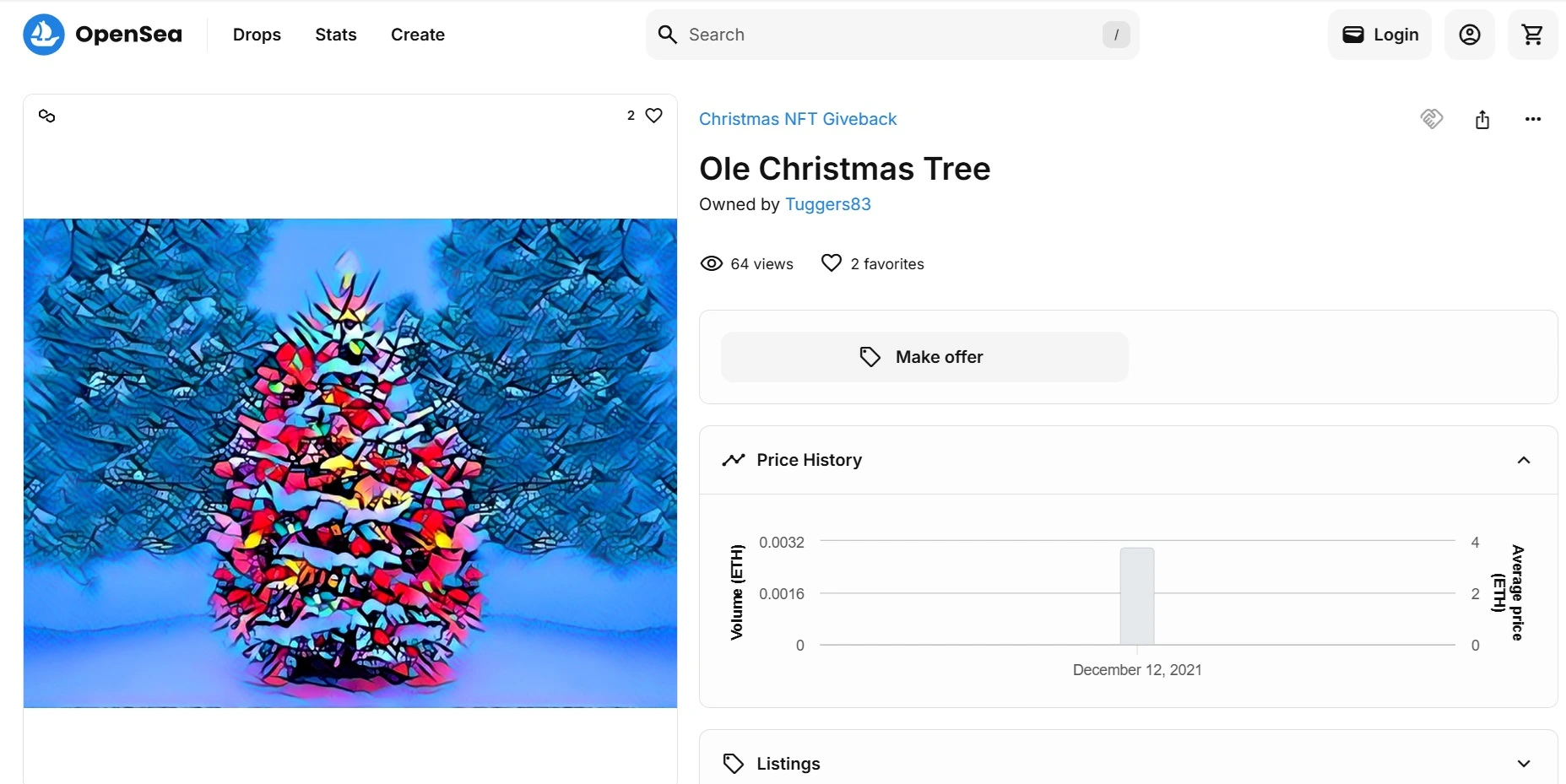The image size is (1566, 784).
Task: Visit the Christmas NFT Giveback collection
Action: coord(798,119)
